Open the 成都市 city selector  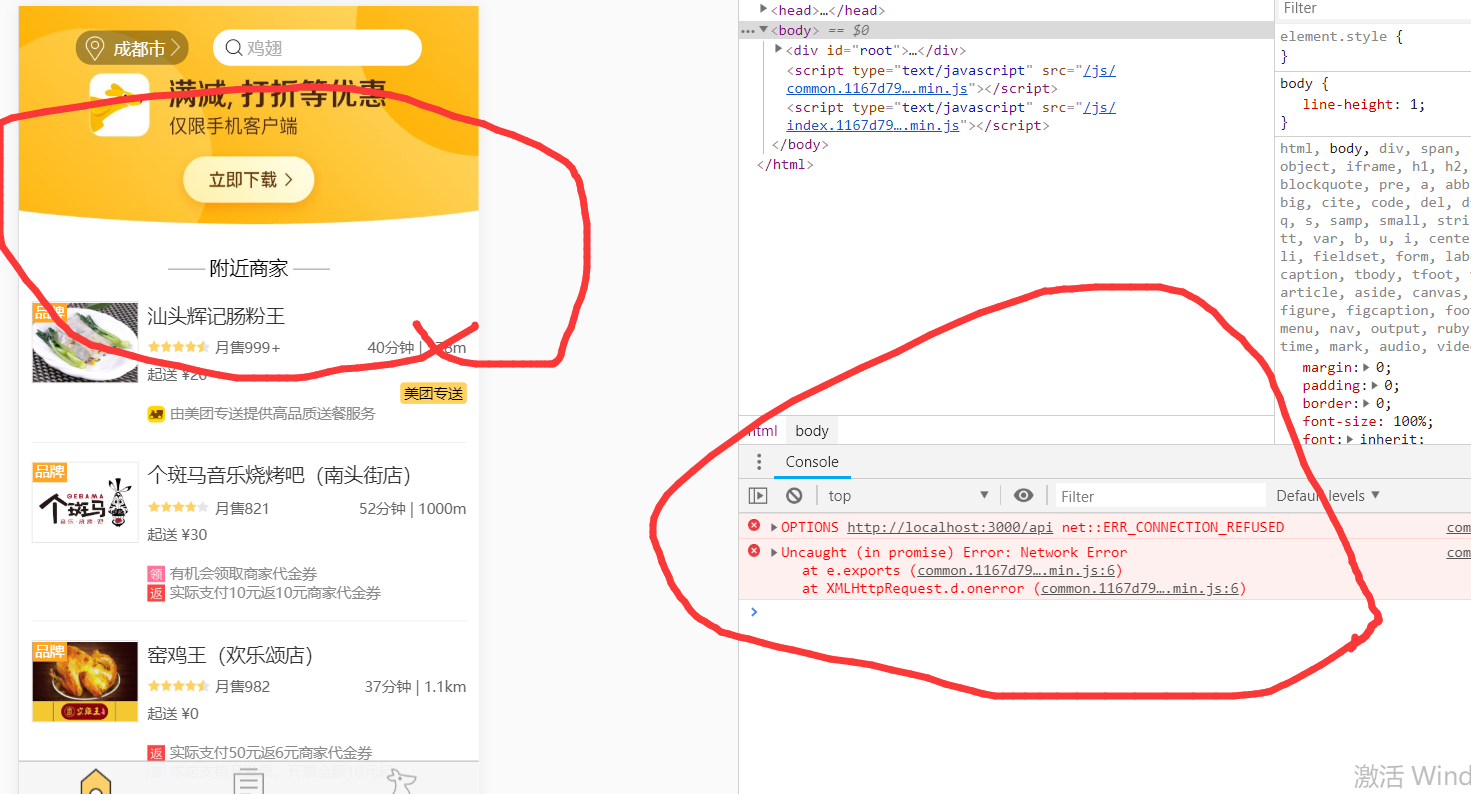pos(132,48)
